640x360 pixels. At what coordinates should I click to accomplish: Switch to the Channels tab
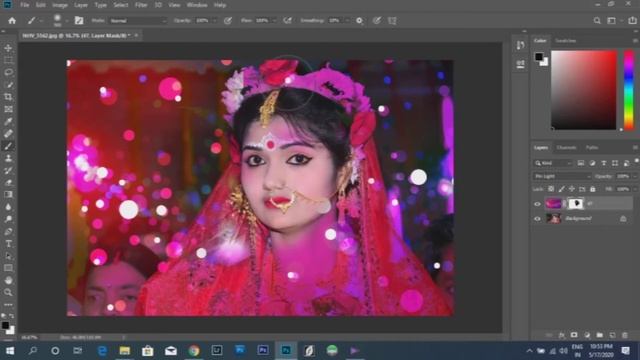click(567, 148)
